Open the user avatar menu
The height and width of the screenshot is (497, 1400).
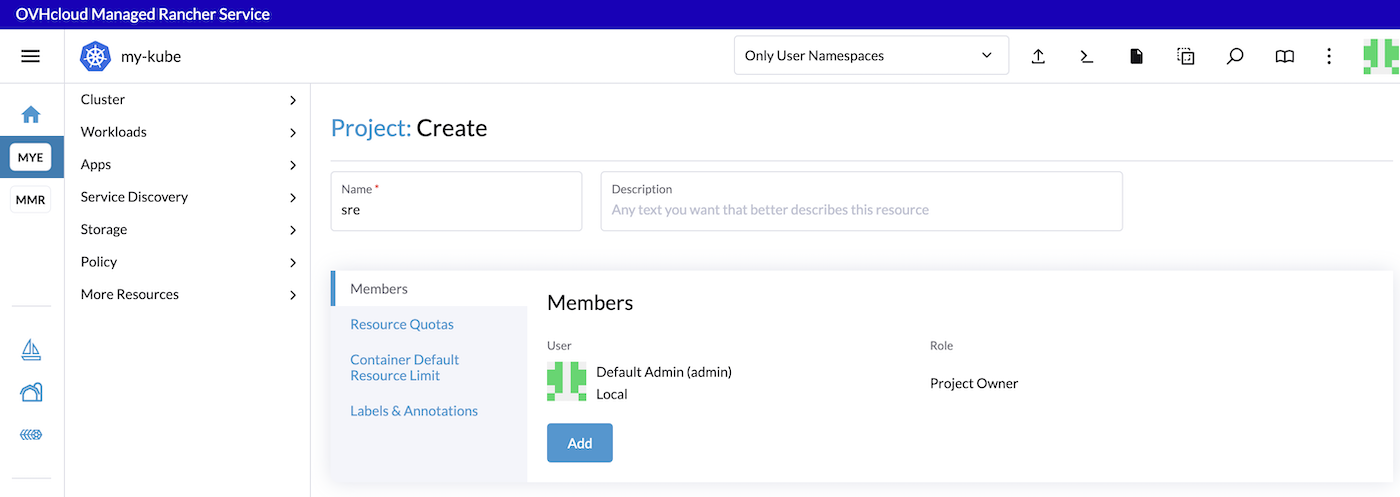click(1380, 56)
